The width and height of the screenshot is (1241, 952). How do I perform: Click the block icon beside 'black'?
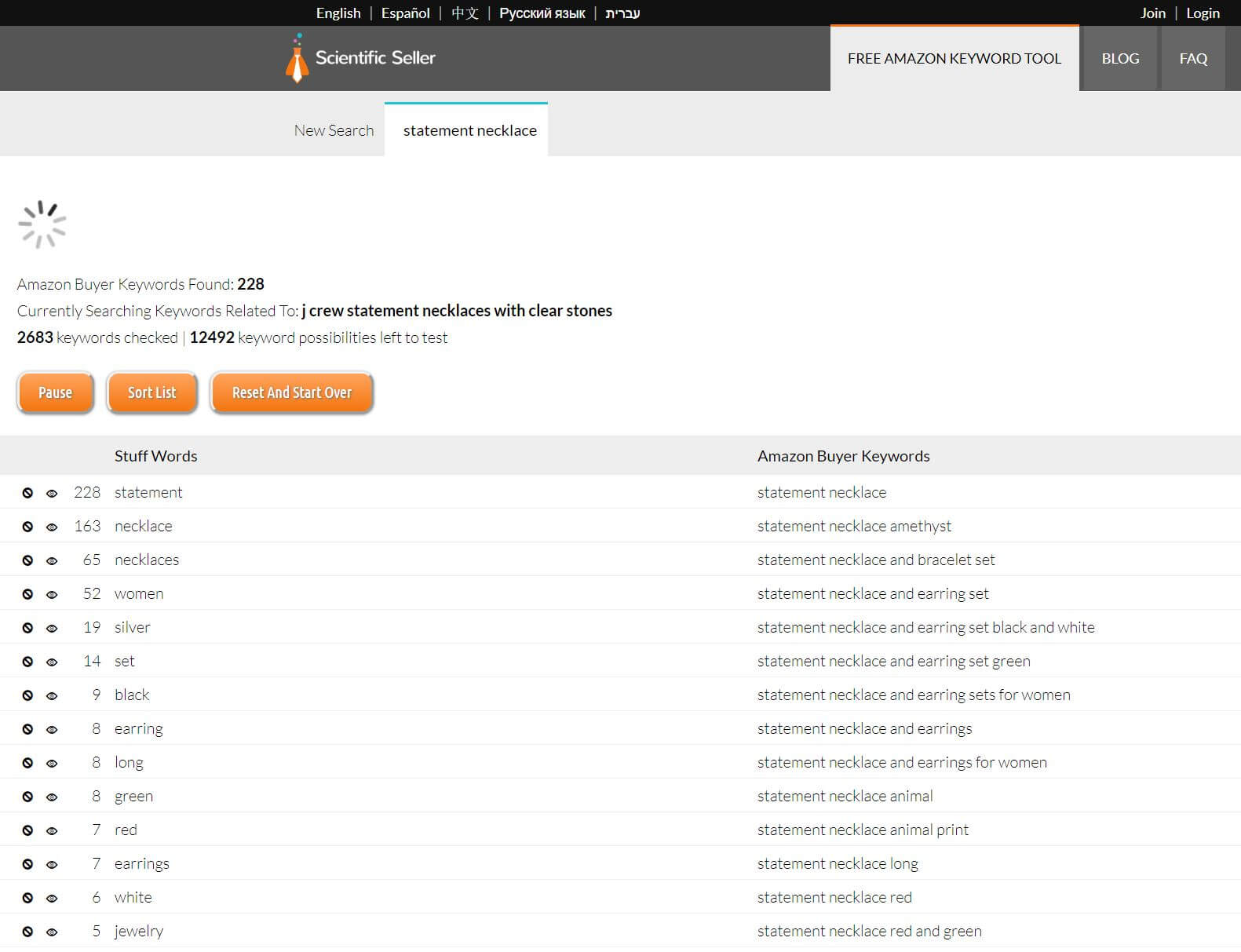pyautogui.click(x=27, y=695)
